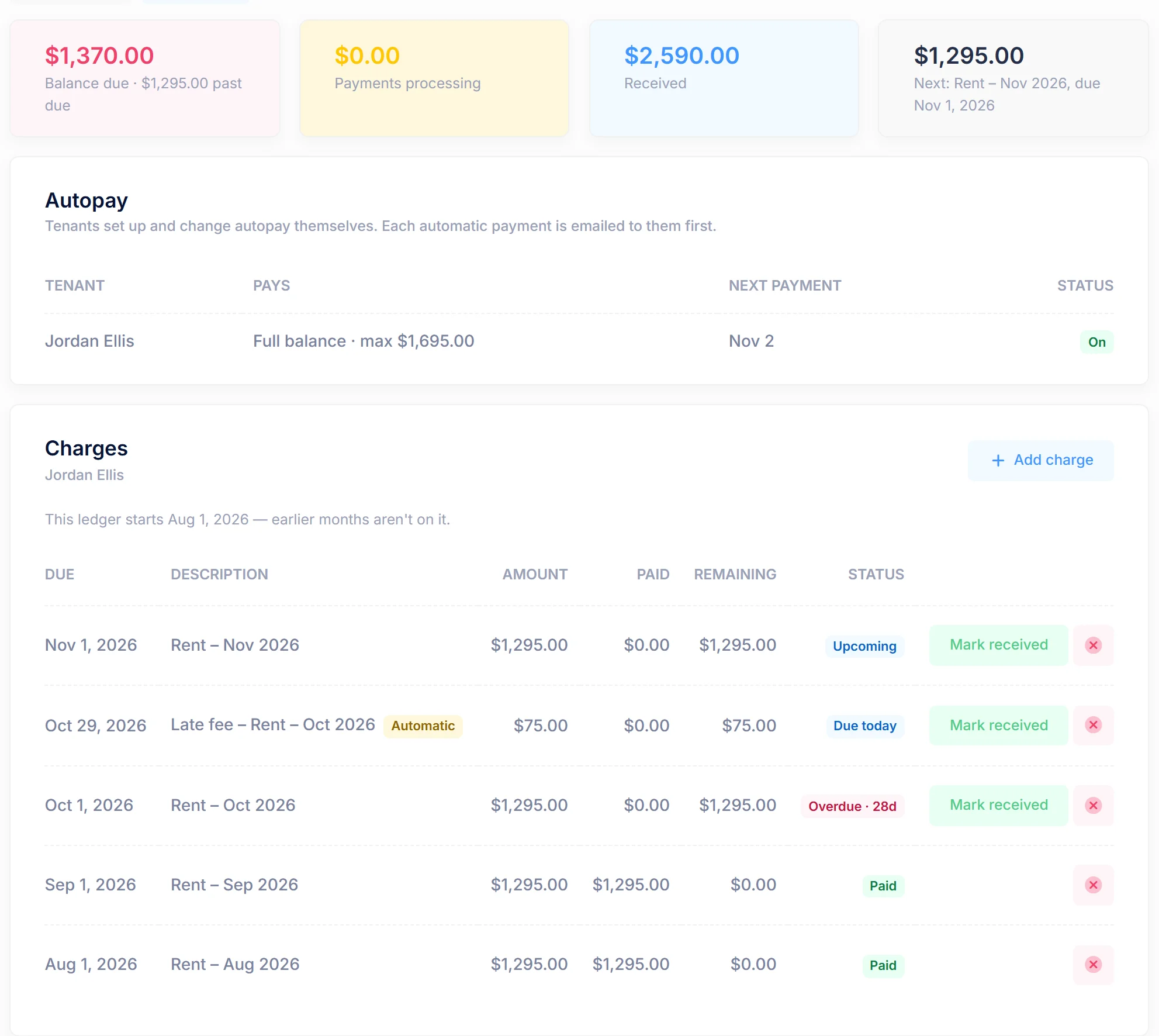Image resolution: width=1159 pixels, height=1036 pixels.
Task: Click the $75.00 amount cell
Action: point(540,726)
